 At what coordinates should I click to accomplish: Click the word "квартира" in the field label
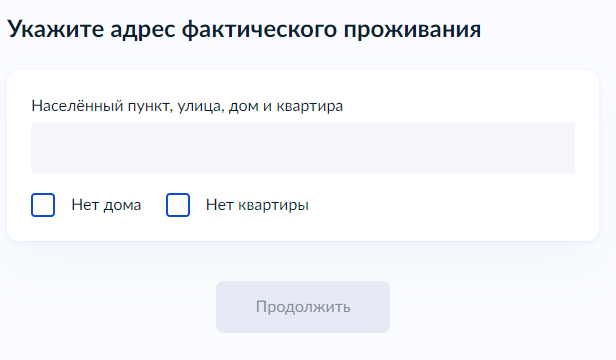click(310, 107)
